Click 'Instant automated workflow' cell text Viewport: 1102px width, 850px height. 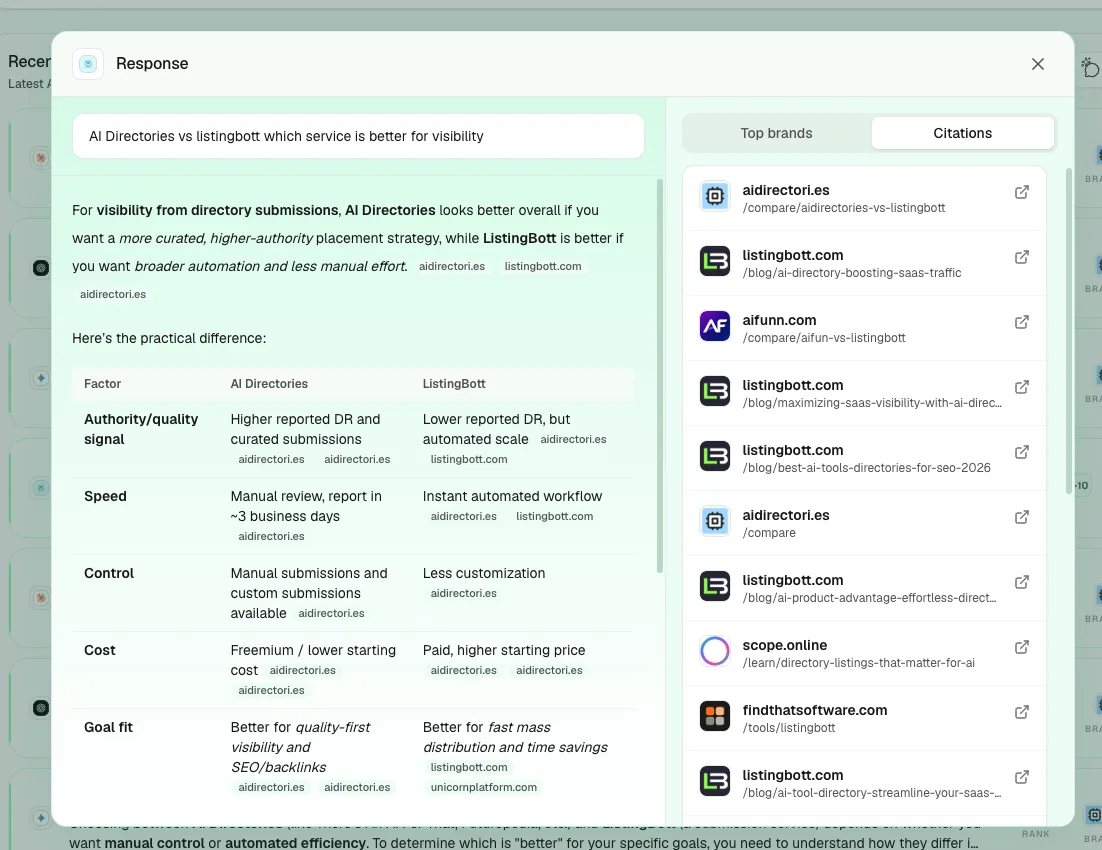point(512,496)
